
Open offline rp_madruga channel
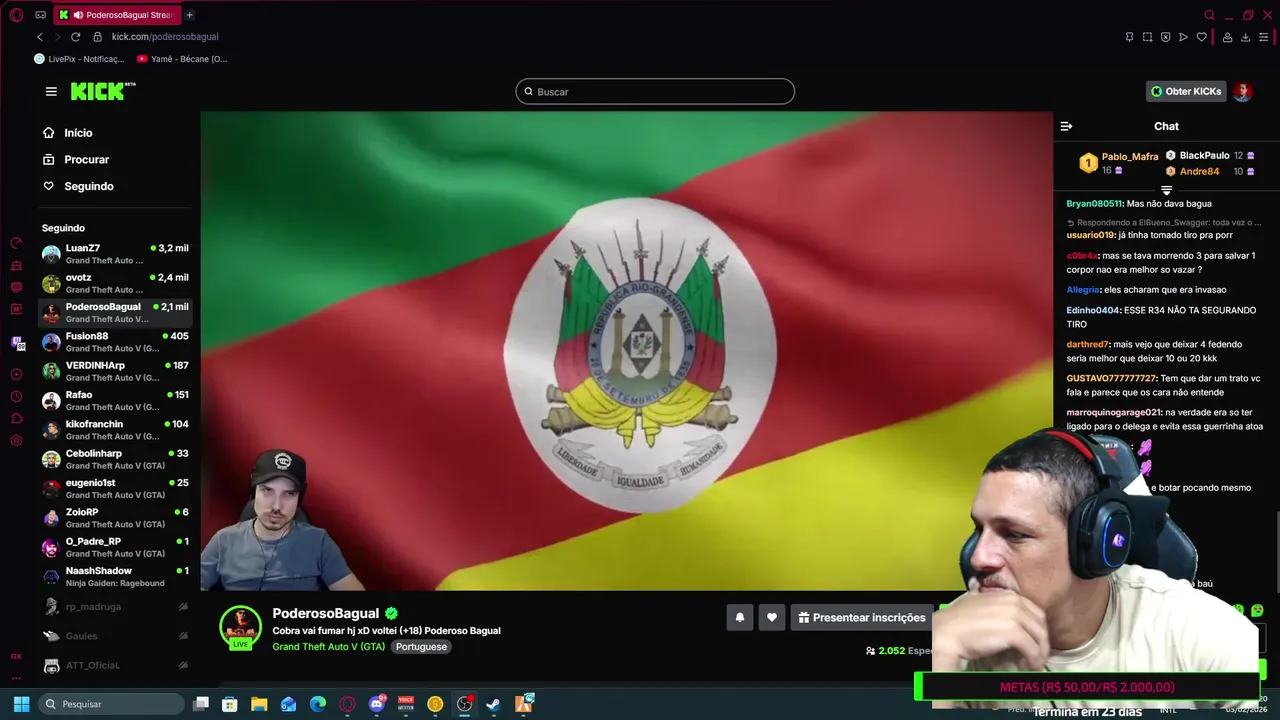click(x=115, y=606)
